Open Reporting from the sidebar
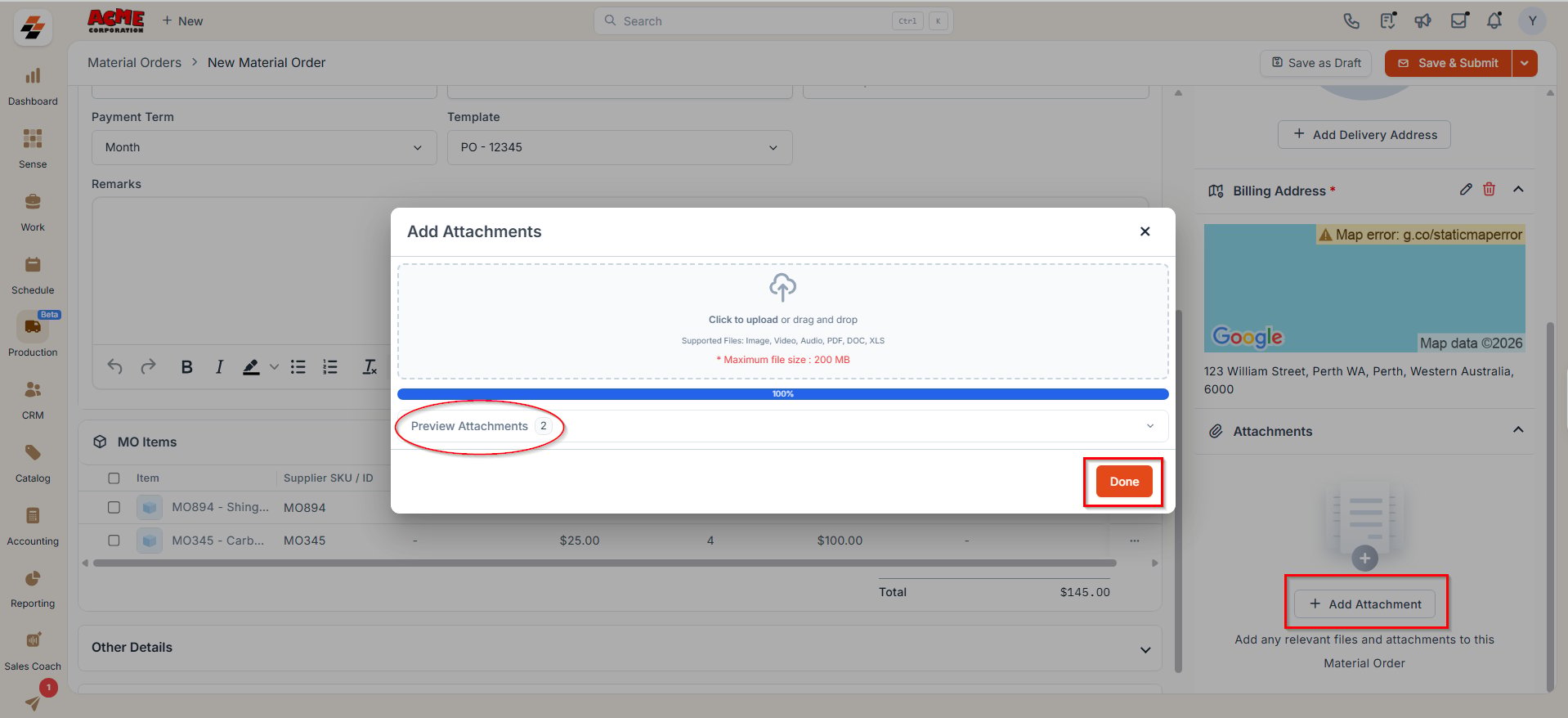This screenshot has width=1568, height=718. 33,587
